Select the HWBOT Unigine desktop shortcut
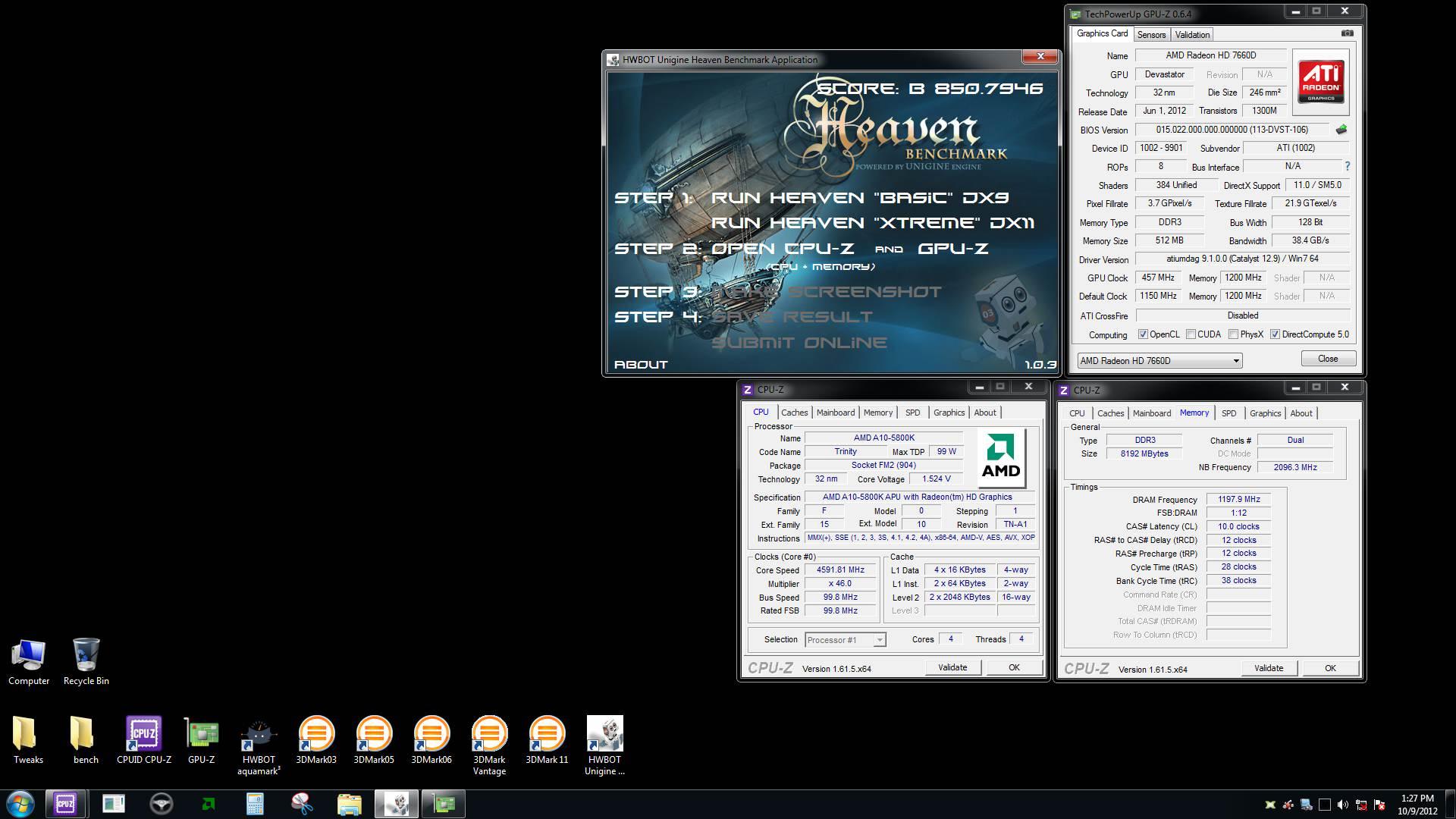Viewport: 1456px width, 819px height. (x=604, y=746)
